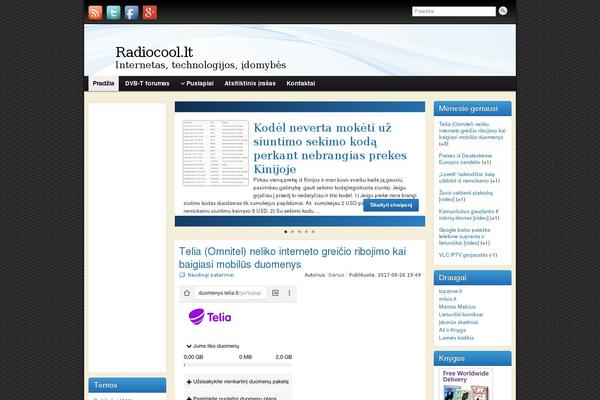This screenshot has height=400, width=600.
Task: Click the three-dot menu icon in screenshot
Action: pyautogui.click(x=289, y=293)
